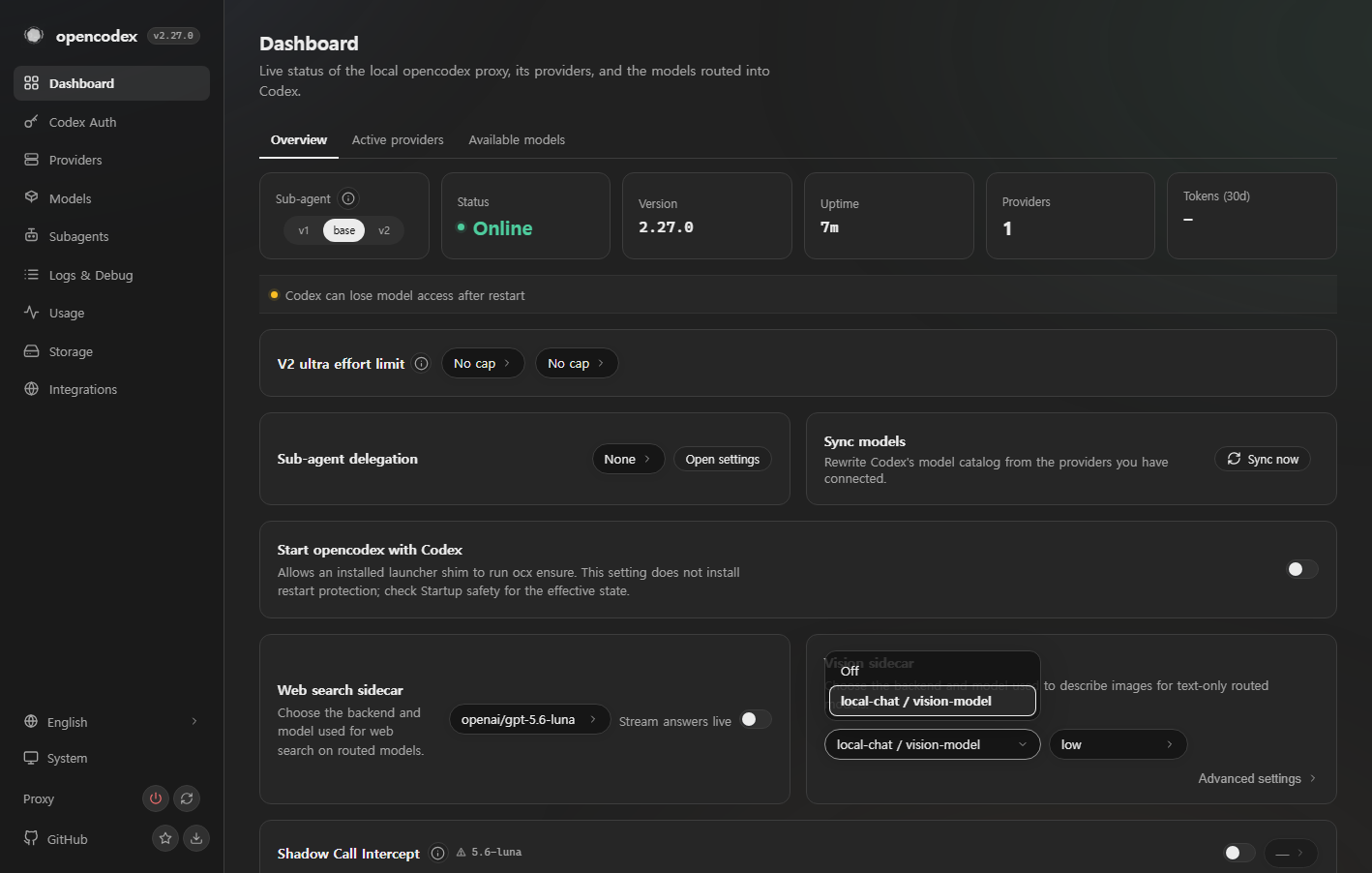Open the Sub-agent delegation None dropdown
Screen dimensions: 1372x873
pyautogui.click(x=628, y=459)
